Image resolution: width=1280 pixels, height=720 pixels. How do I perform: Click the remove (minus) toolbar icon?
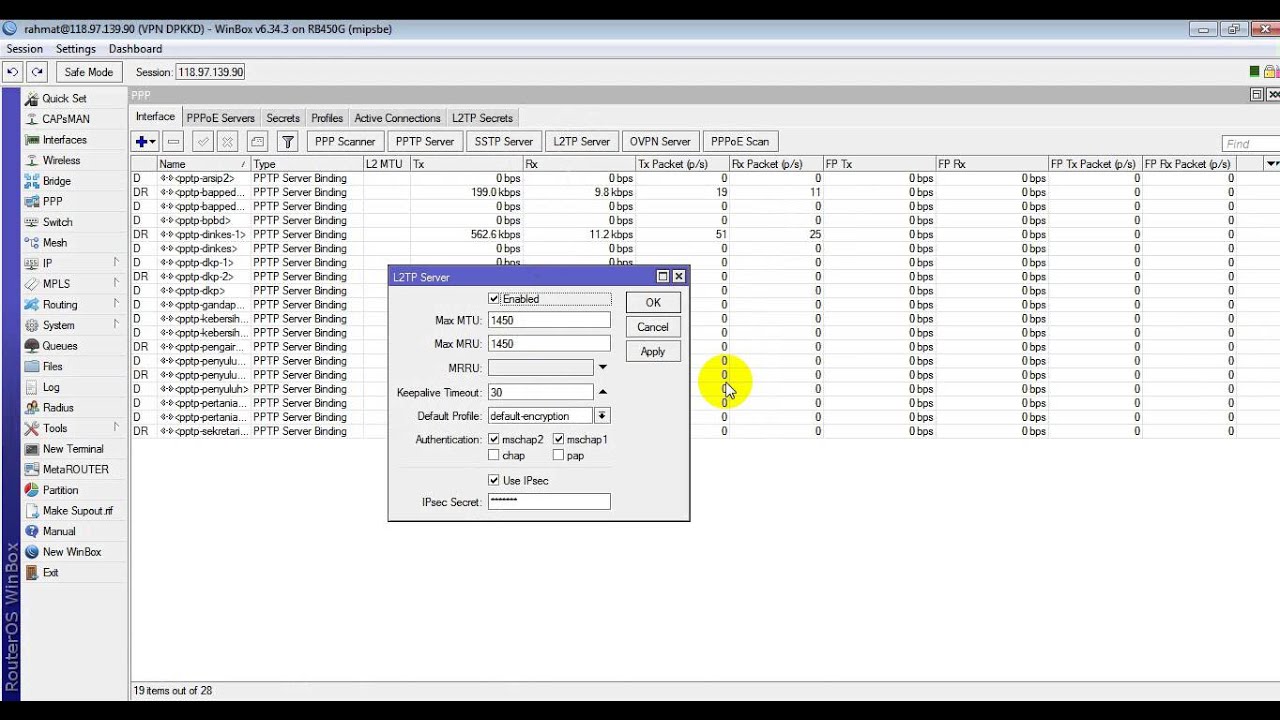[x=173, y=142]
